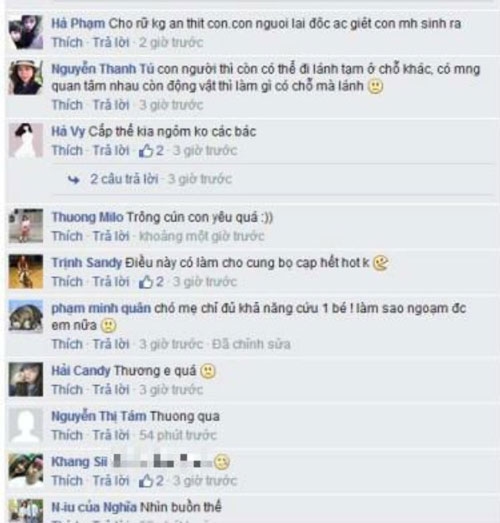Open Khang Sii's profile name link

click(79, 462)
